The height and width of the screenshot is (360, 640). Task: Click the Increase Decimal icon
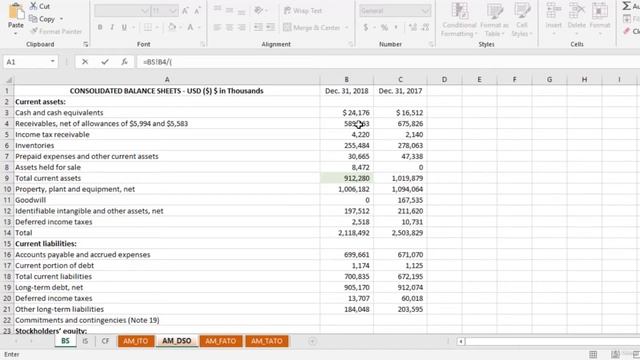[413, 27]
